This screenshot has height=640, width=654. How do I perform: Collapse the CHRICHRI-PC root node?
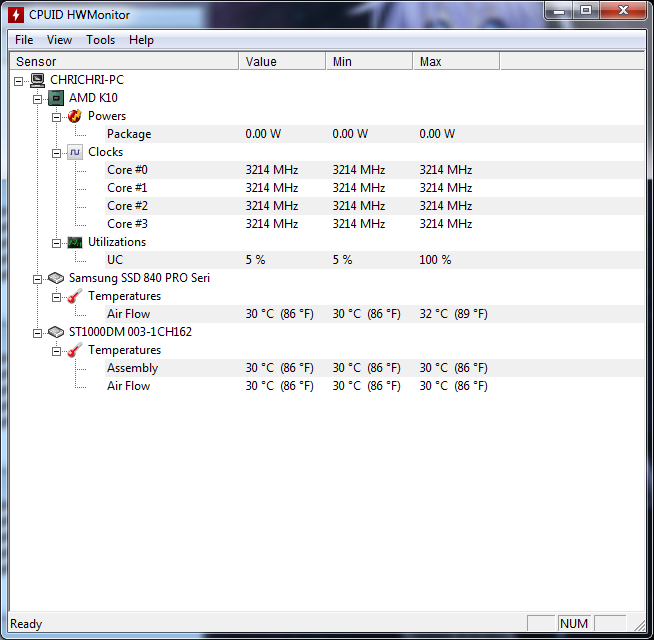(x=18, y=81)
